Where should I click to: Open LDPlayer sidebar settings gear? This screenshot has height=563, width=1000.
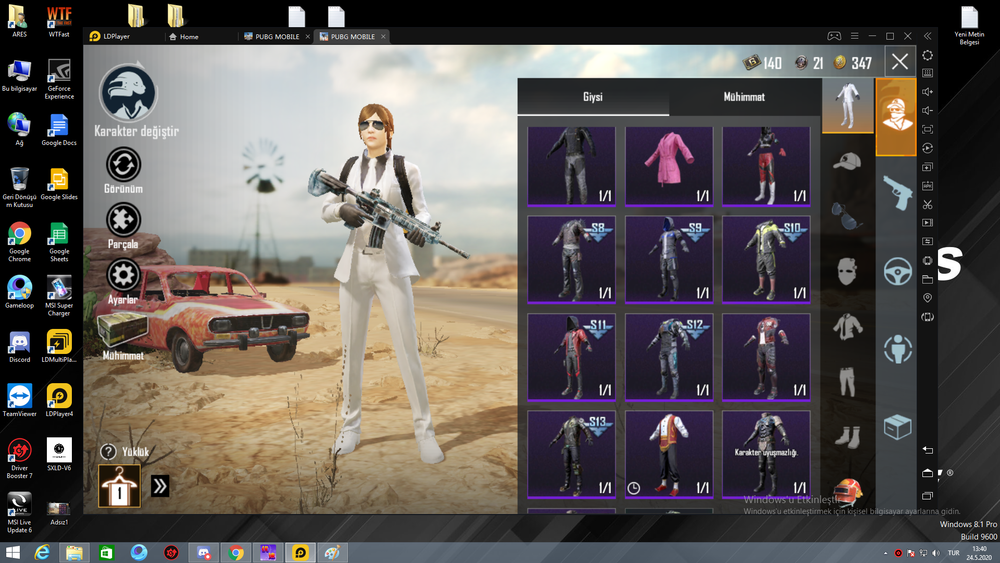pyautogui.click(x=927, y=55)
